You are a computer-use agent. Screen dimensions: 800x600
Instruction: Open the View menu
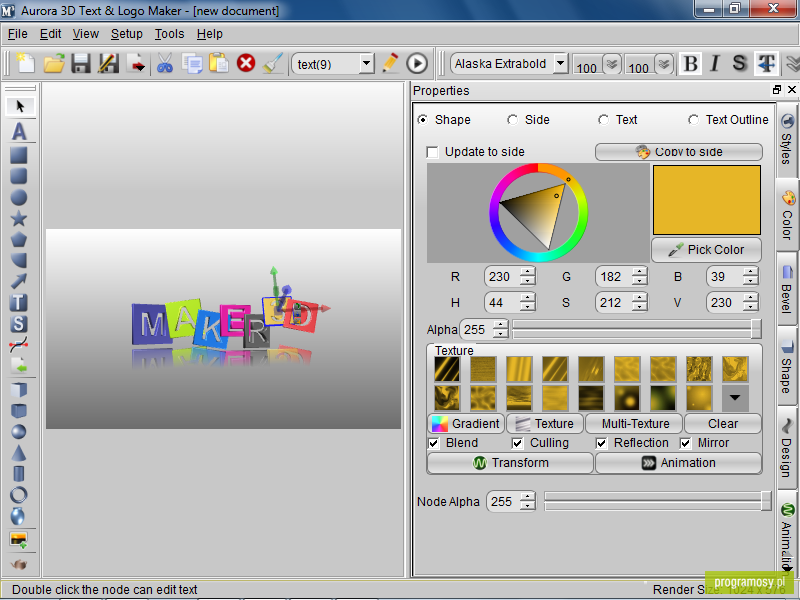[85, 34]
